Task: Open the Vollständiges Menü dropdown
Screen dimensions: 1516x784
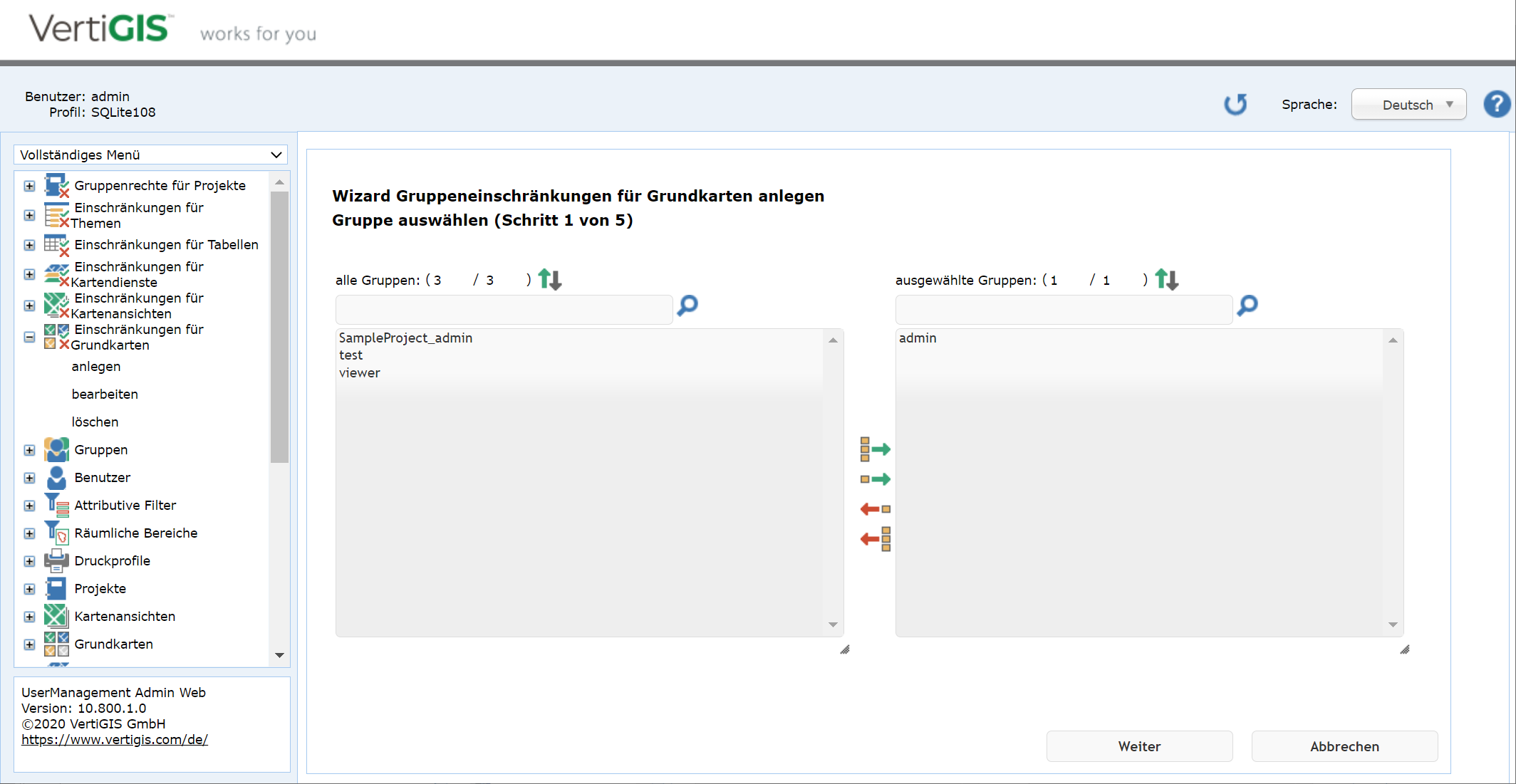Action: [151, 155]
